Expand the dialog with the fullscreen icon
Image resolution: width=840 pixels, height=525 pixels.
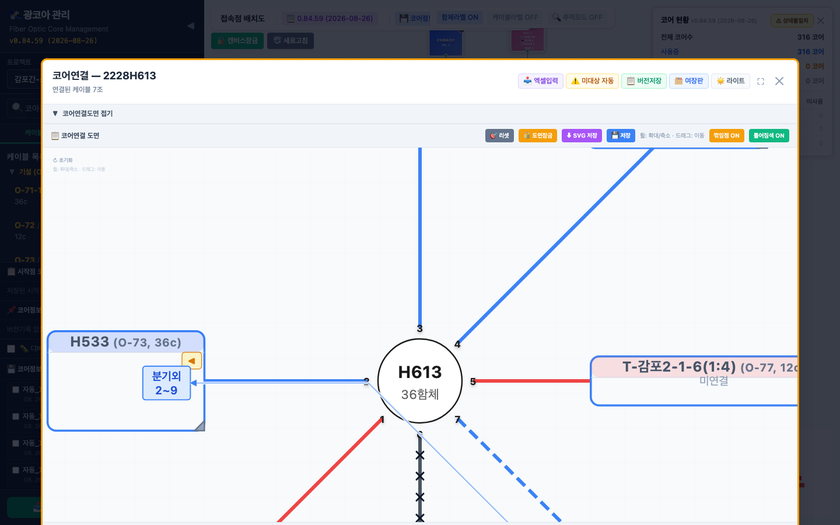click(x=760, y=81)
